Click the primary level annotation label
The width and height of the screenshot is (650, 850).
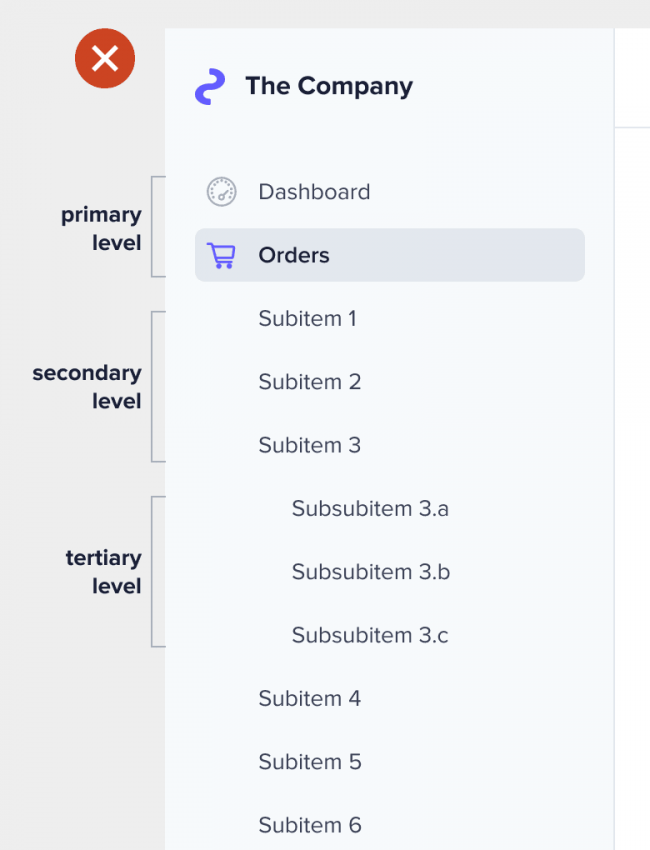tap(101, 229)
